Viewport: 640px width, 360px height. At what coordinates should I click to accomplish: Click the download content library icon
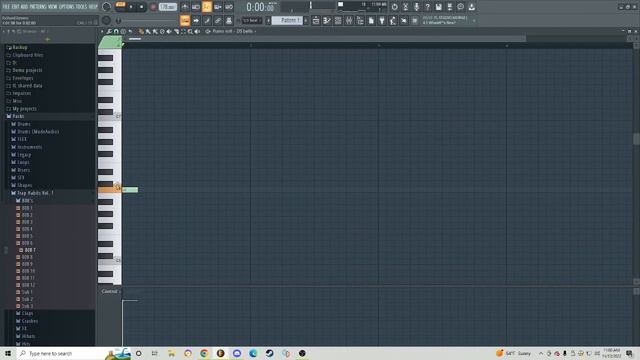tap(471, 7)
